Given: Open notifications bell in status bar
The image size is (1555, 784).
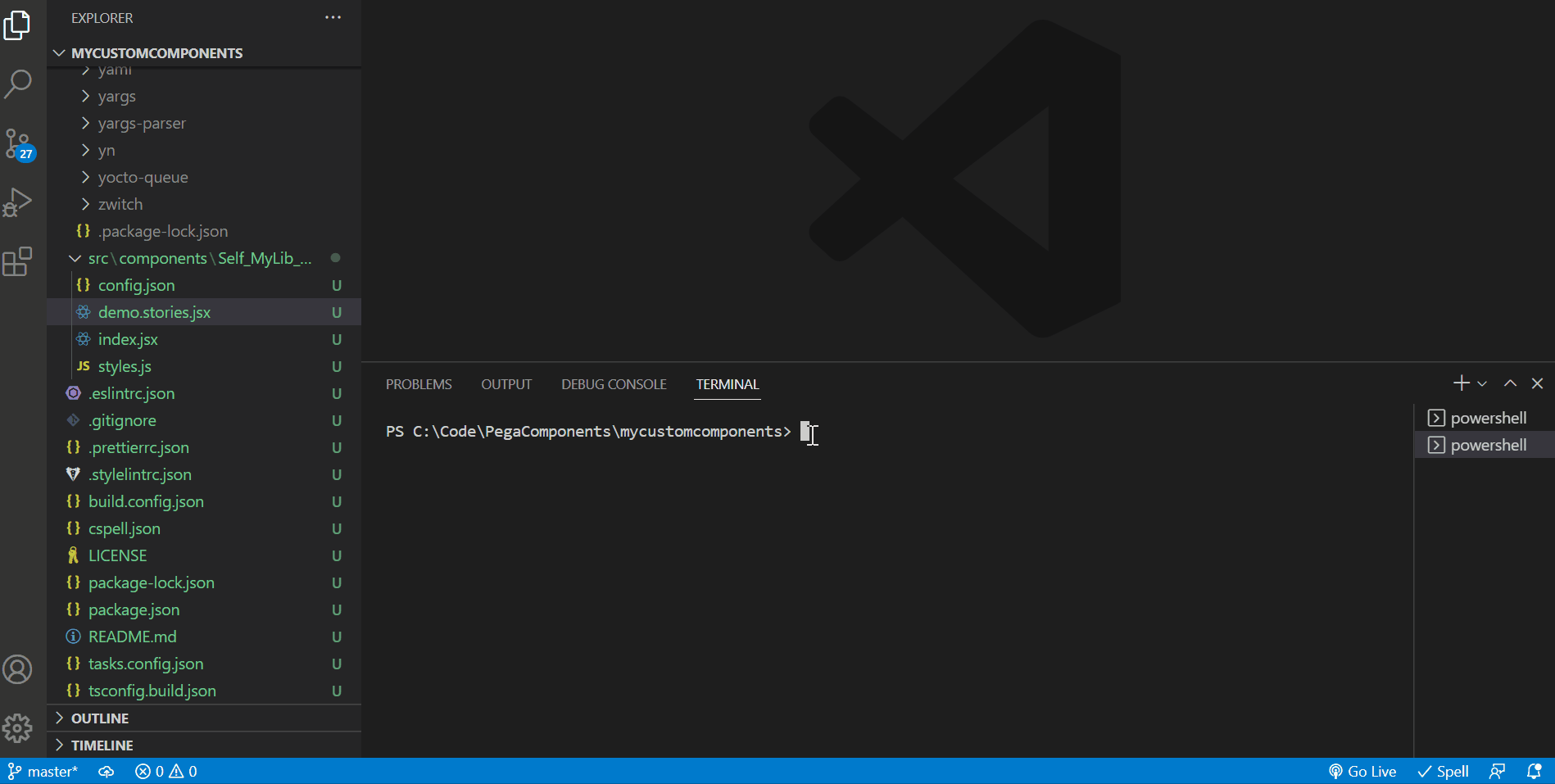Looking at the screenshot, I should (x=1534, y=772).
